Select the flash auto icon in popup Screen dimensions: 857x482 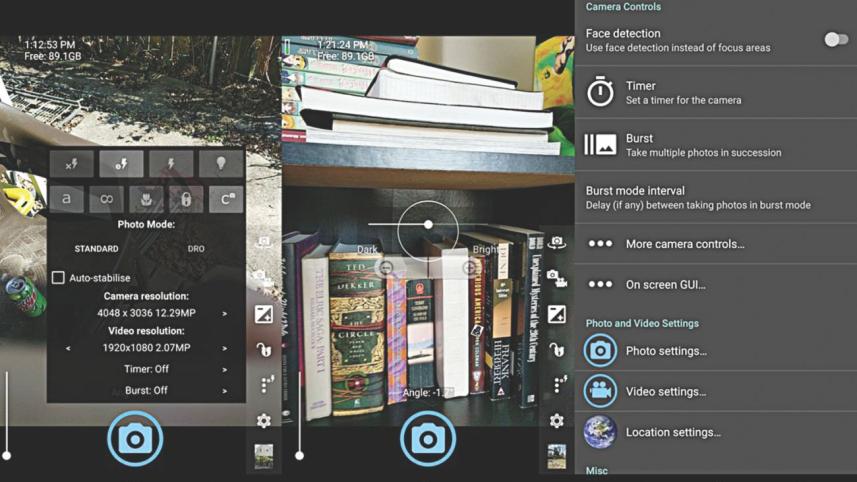[x=122, y=164]
